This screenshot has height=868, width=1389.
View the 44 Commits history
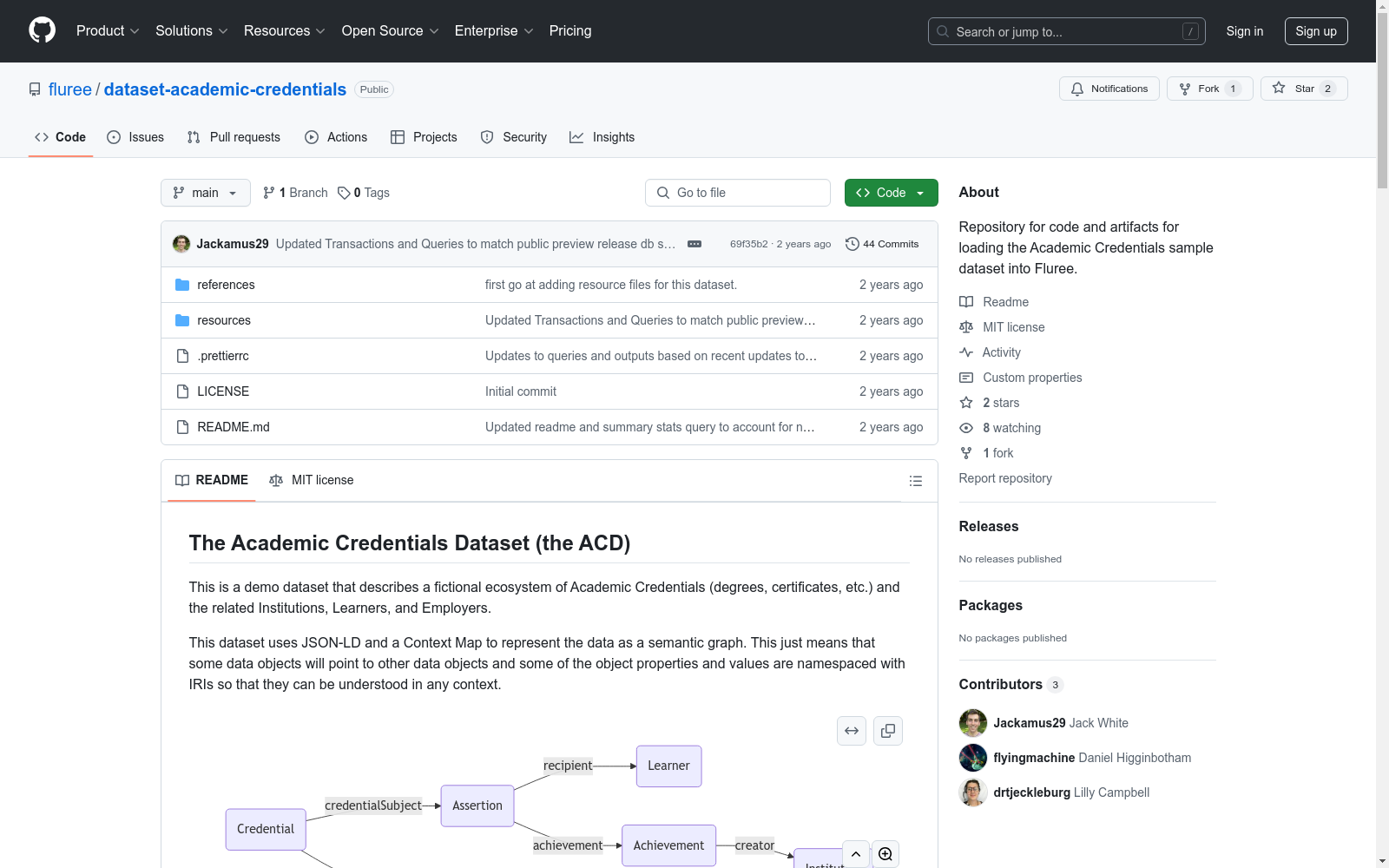pos(882,244)
